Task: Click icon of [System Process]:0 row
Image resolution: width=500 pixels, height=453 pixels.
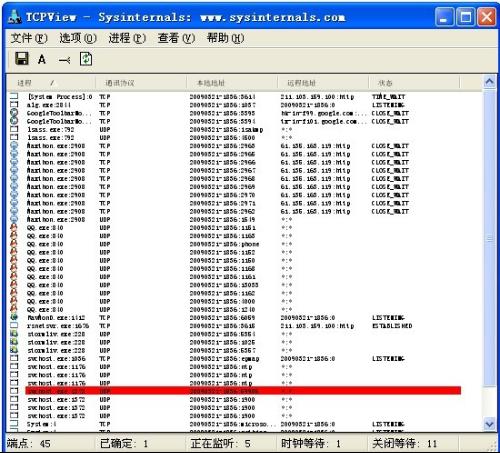Action: click(14, 96)
